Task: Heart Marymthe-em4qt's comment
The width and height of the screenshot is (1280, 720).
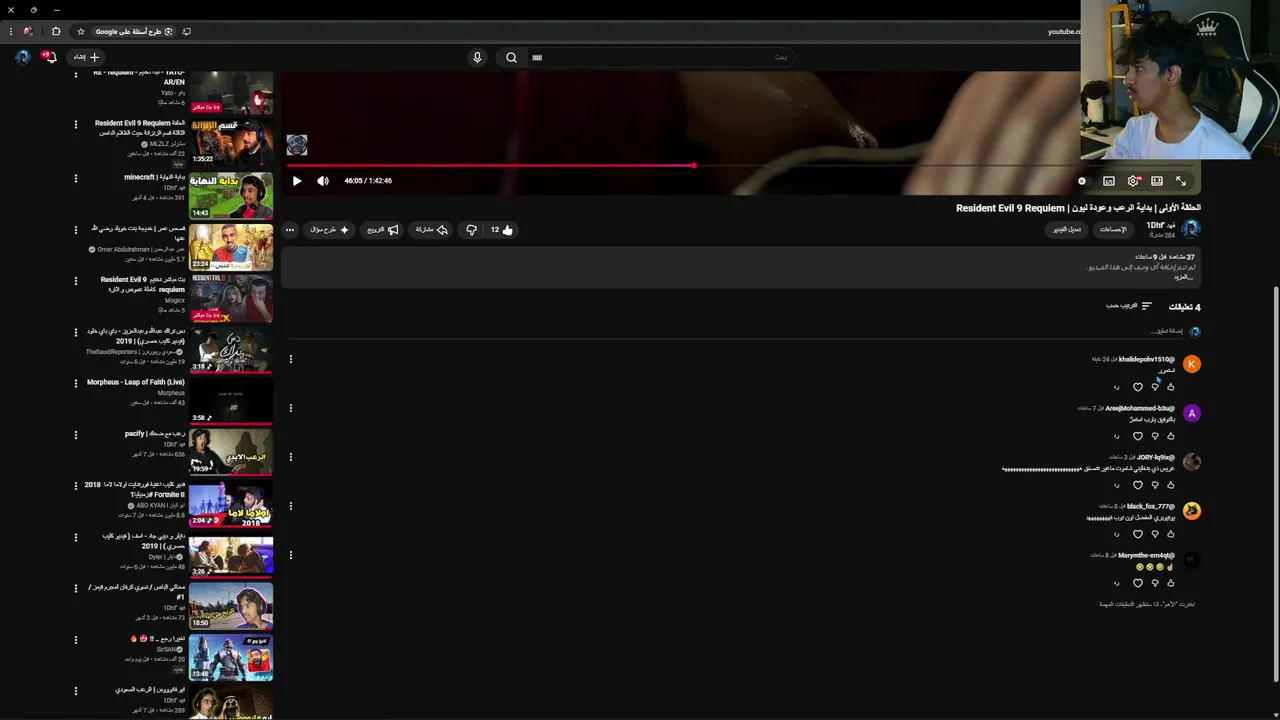Action: click(1137, 583)
